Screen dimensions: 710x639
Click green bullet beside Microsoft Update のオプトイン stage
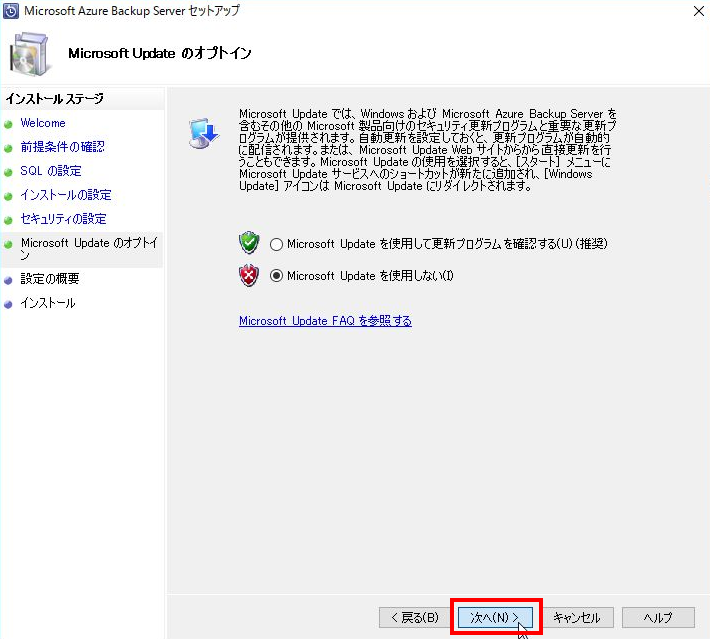pos(8,245)
